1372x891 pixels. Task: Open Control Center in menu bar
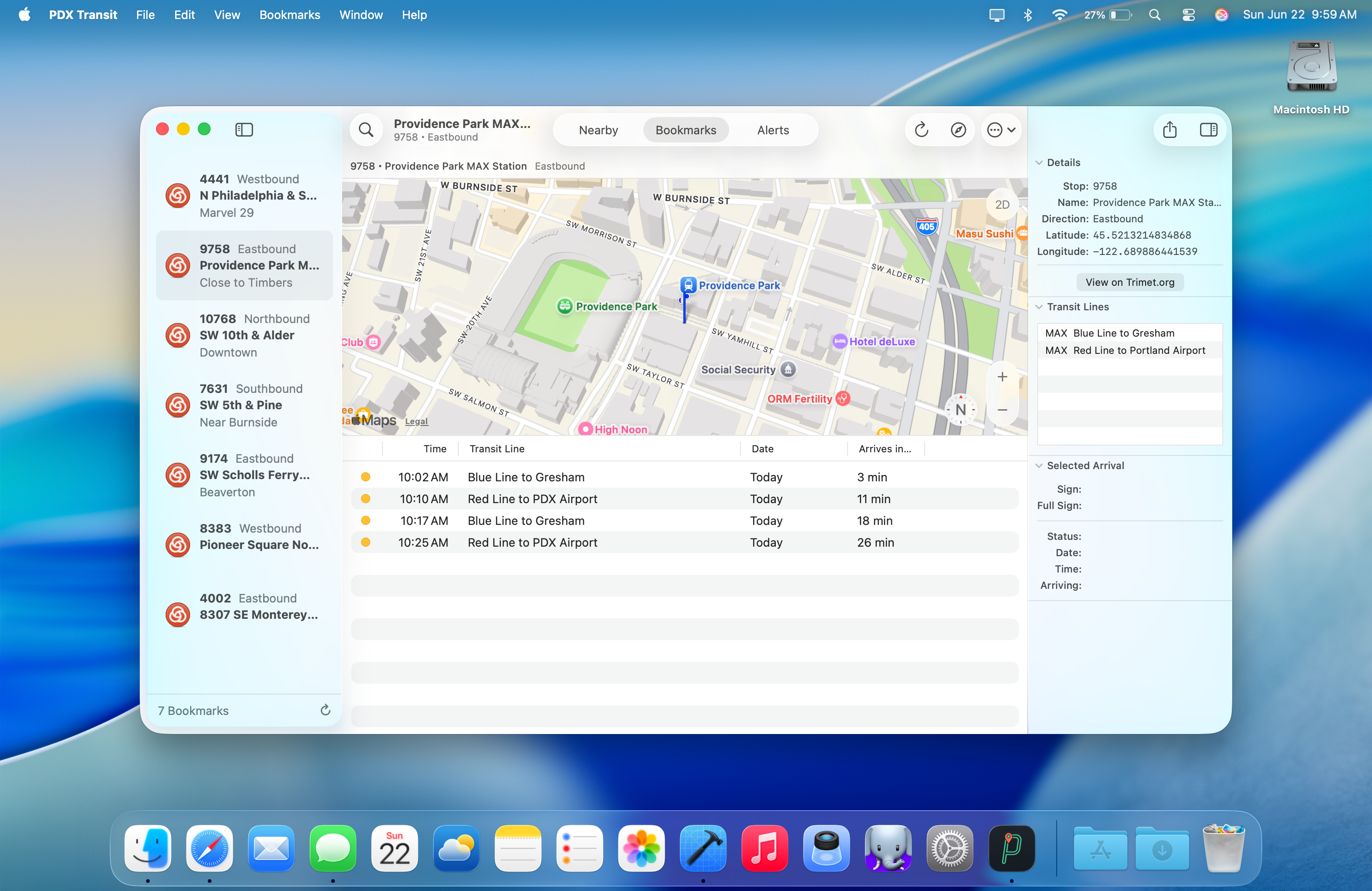tap(1188, 15)
